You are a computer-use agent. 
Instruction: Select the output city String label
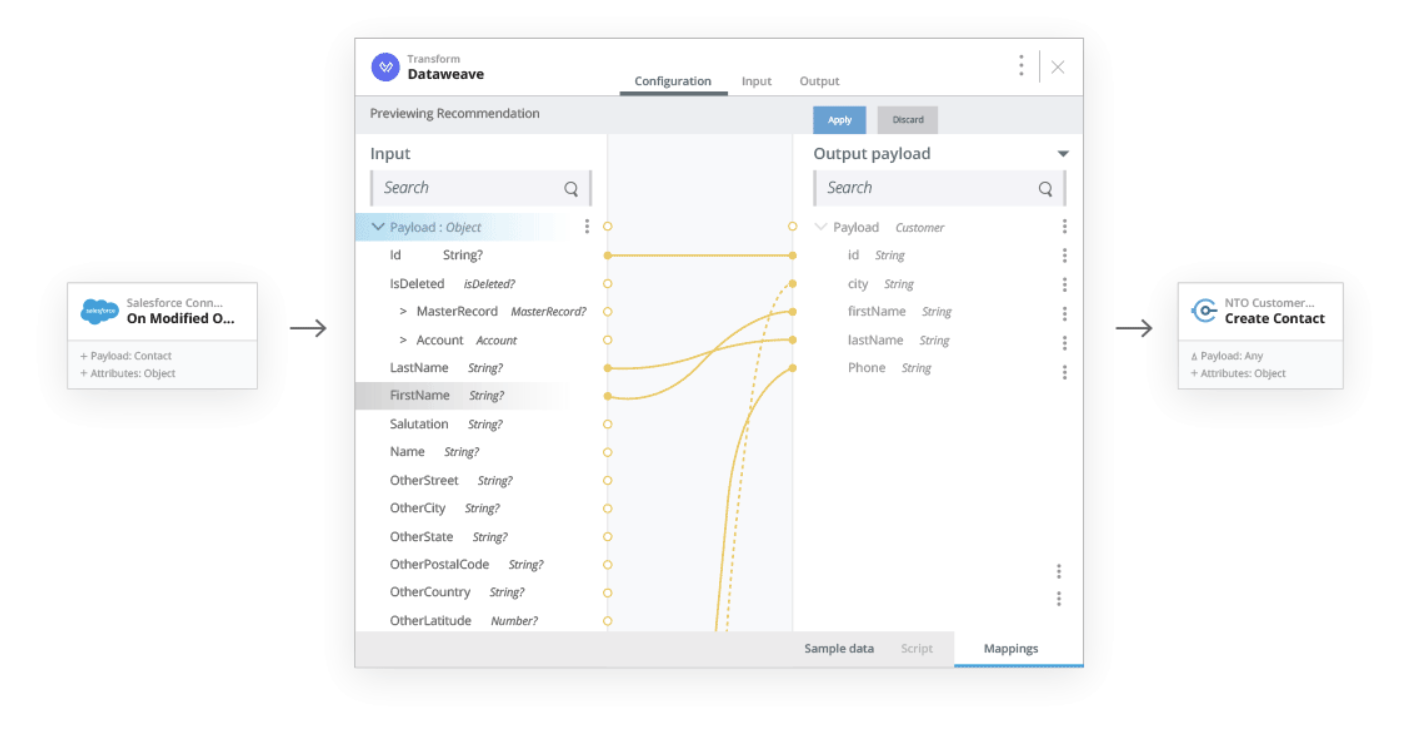click(x=881, y=284)
